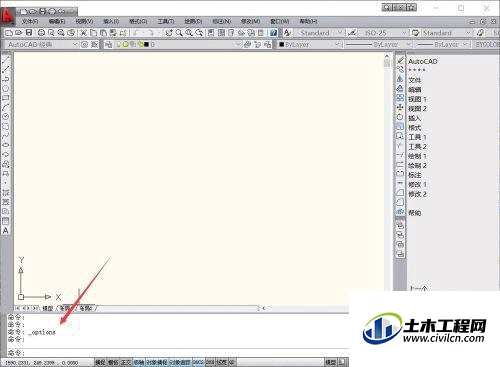Screen dimensions: 500x367
Task: Select the Multiline Text A tool
Action: coord(6,230)
